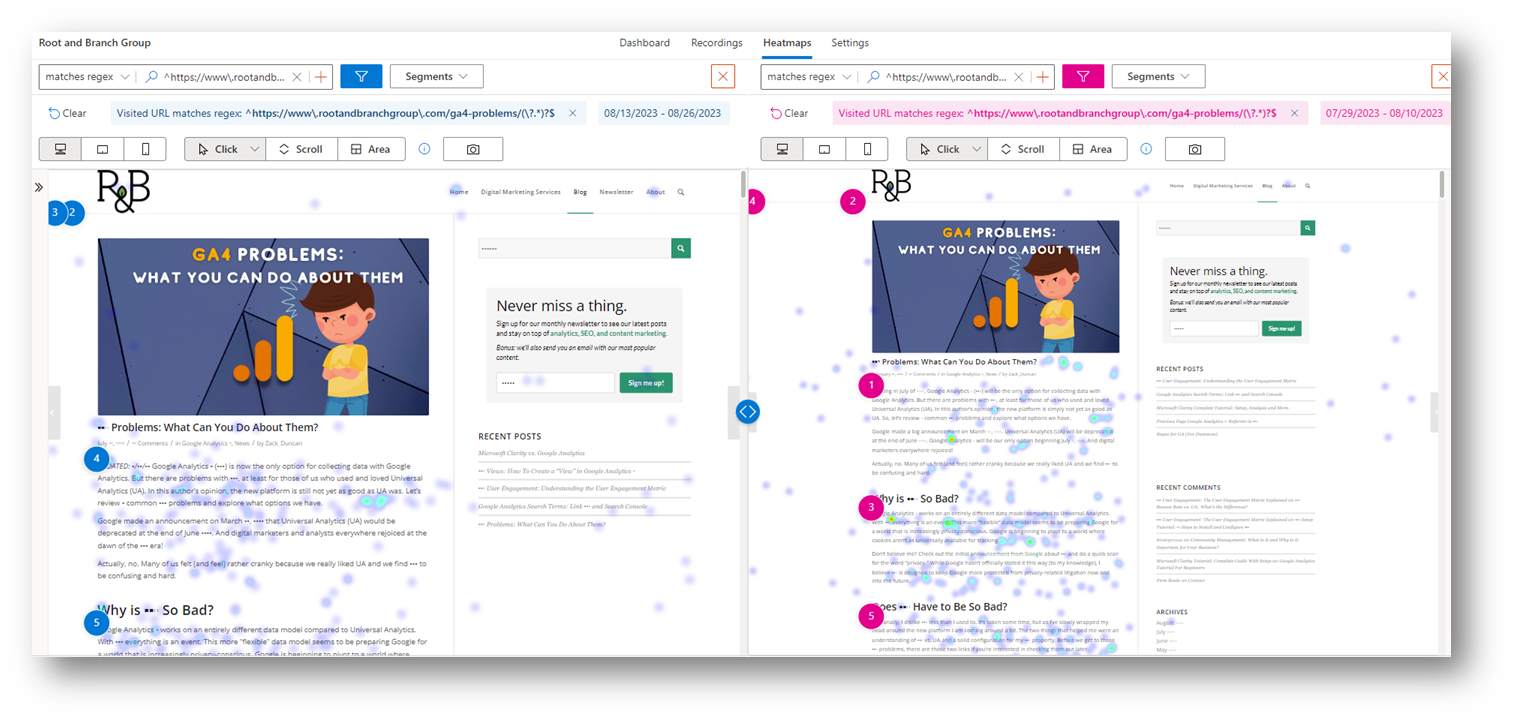Image resolution: width=1516 pixels, height=722 pixels.
Task: Add URL condition with plus in pink pane
Action: point(1043,76)
